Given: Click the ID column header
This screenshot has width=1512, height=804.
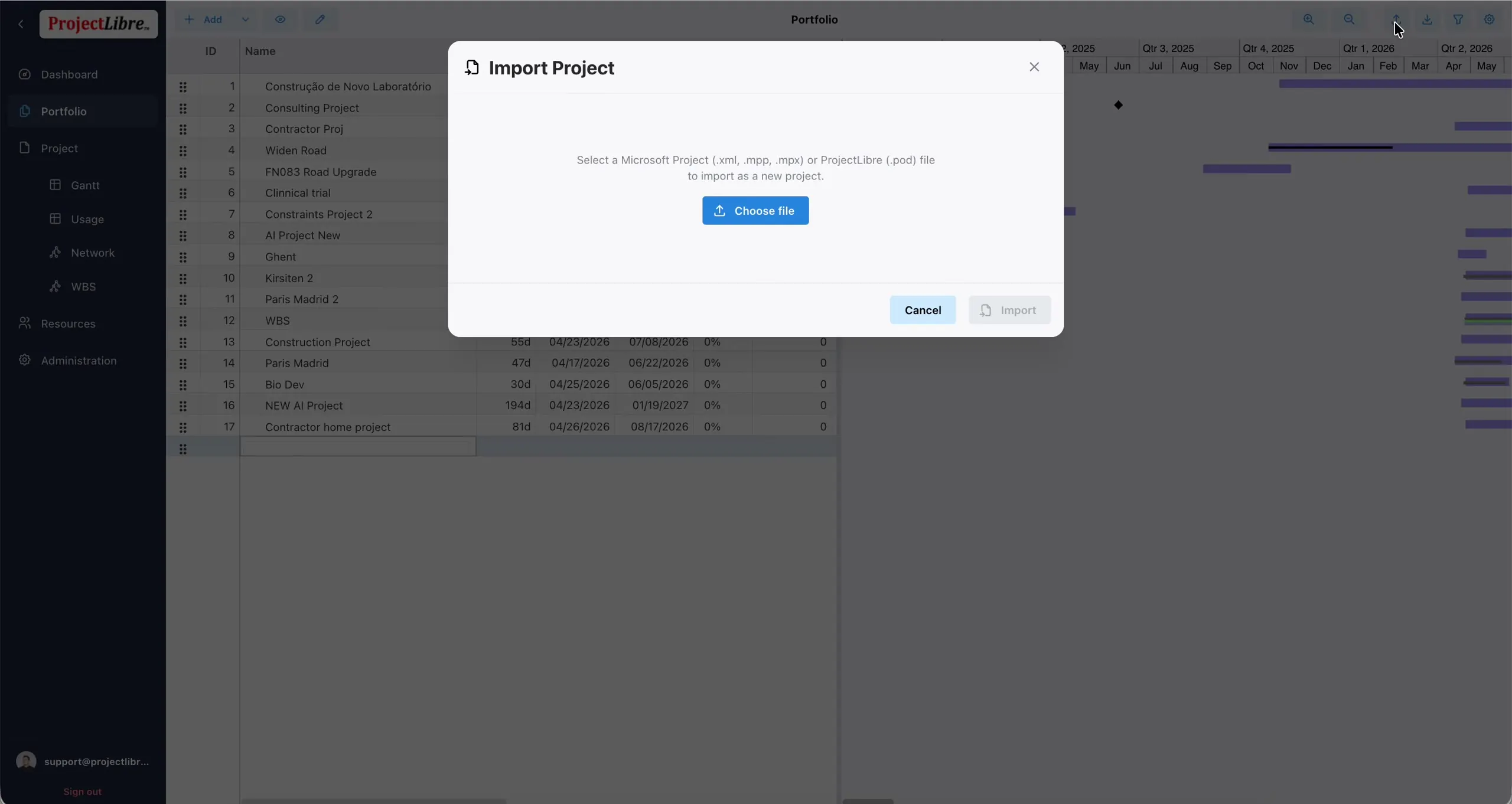Looking at the screenshot, I should click(x=210, y=51).
